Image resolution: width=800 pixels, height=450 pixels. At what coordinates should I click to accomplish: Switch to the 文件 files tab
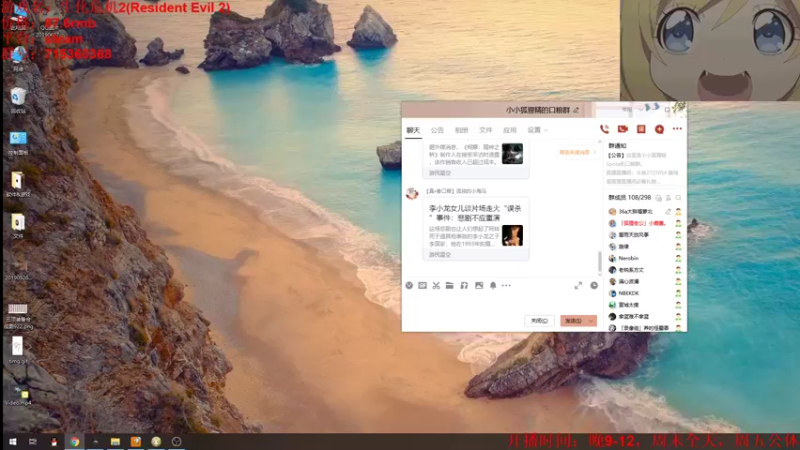(485, 130)
